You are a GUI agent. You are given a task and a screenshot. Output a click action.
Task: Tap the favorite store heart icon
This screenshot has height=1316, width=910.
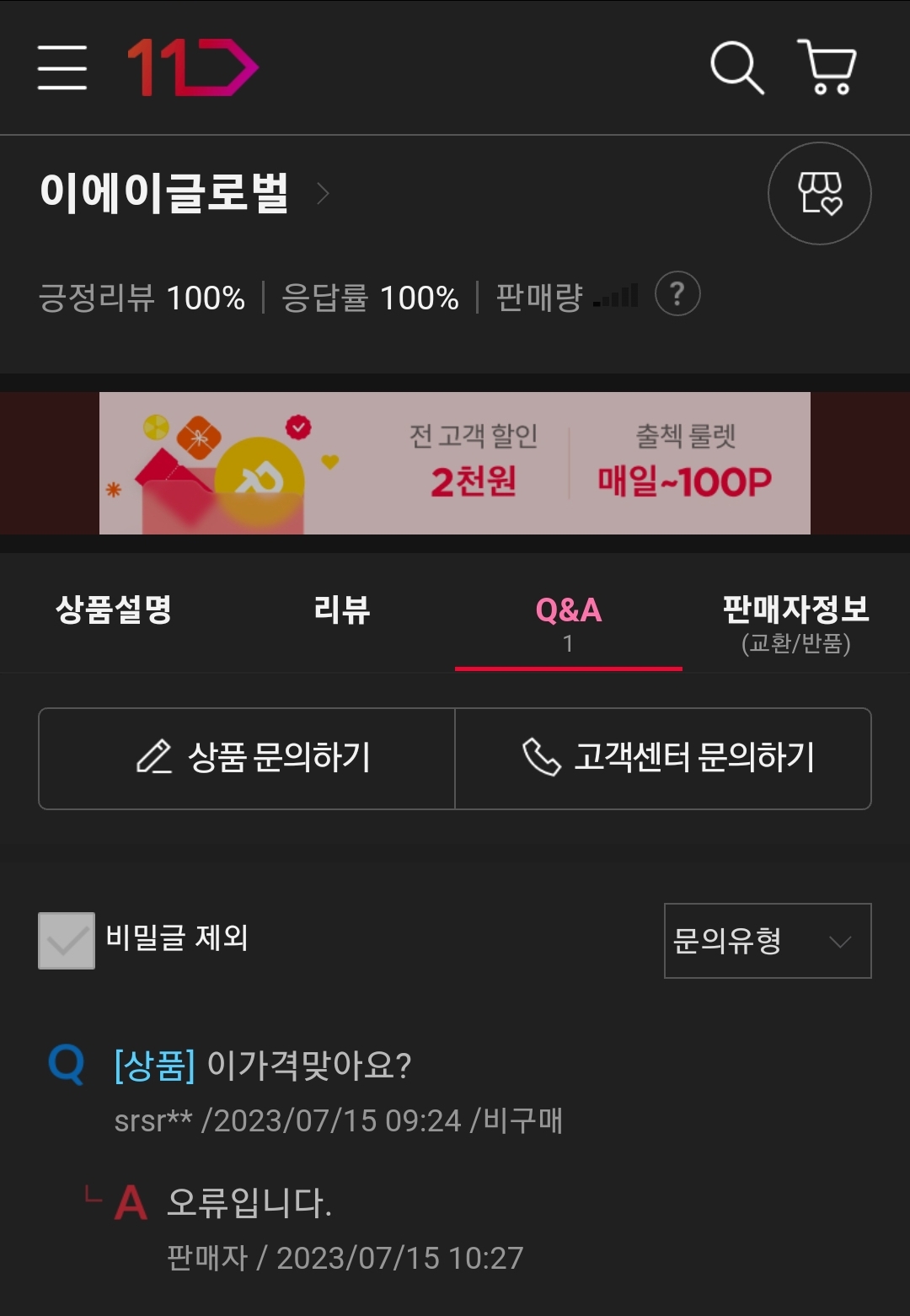point(819,194)
